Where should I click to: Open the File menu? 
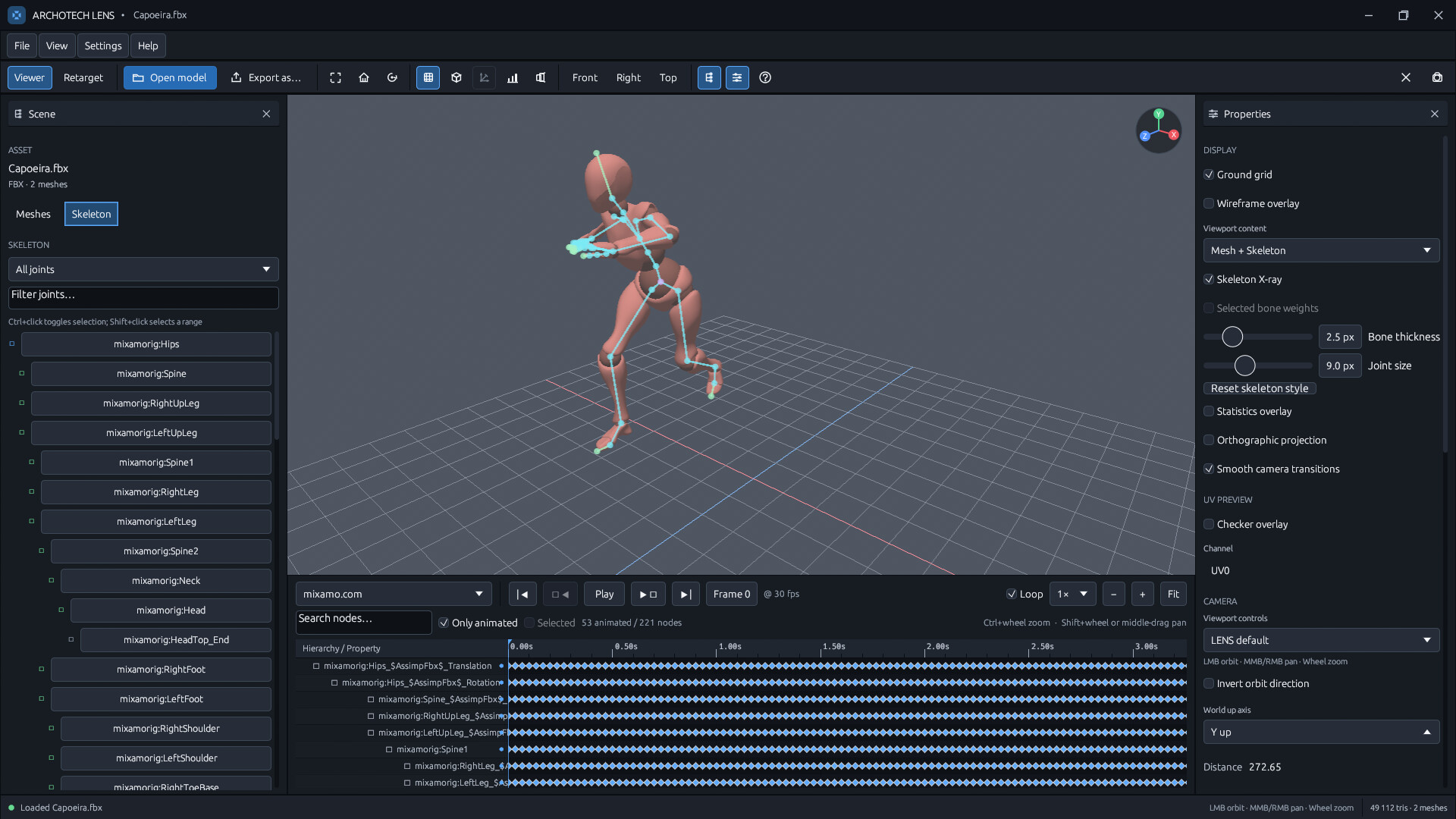point(22,45)
